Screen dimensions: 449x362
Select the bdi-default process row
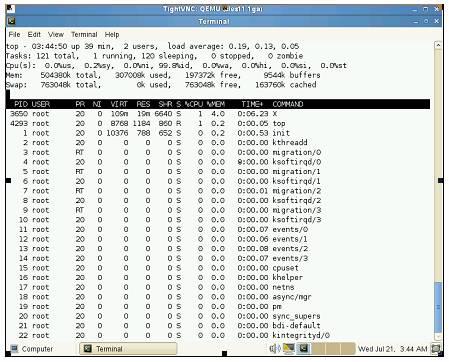[x=218, y=326]
